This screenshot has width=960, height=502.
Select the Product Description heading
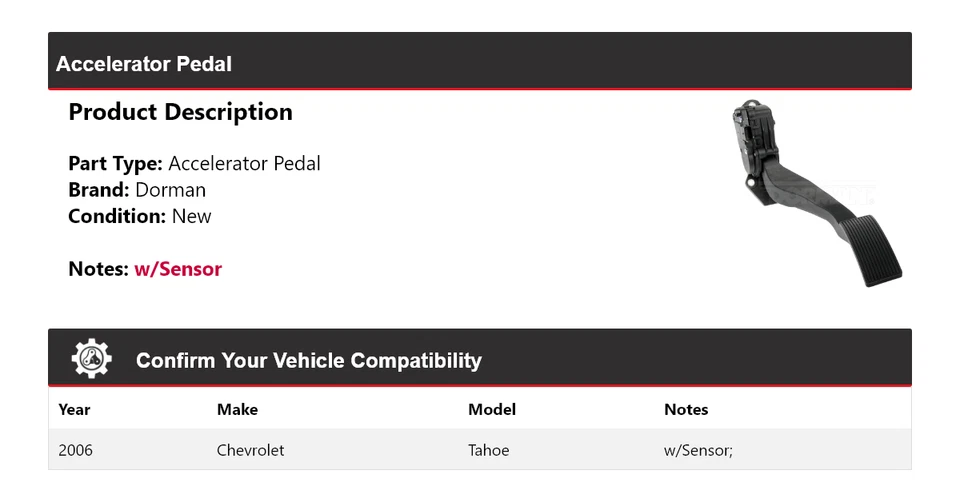coord(180,112)
